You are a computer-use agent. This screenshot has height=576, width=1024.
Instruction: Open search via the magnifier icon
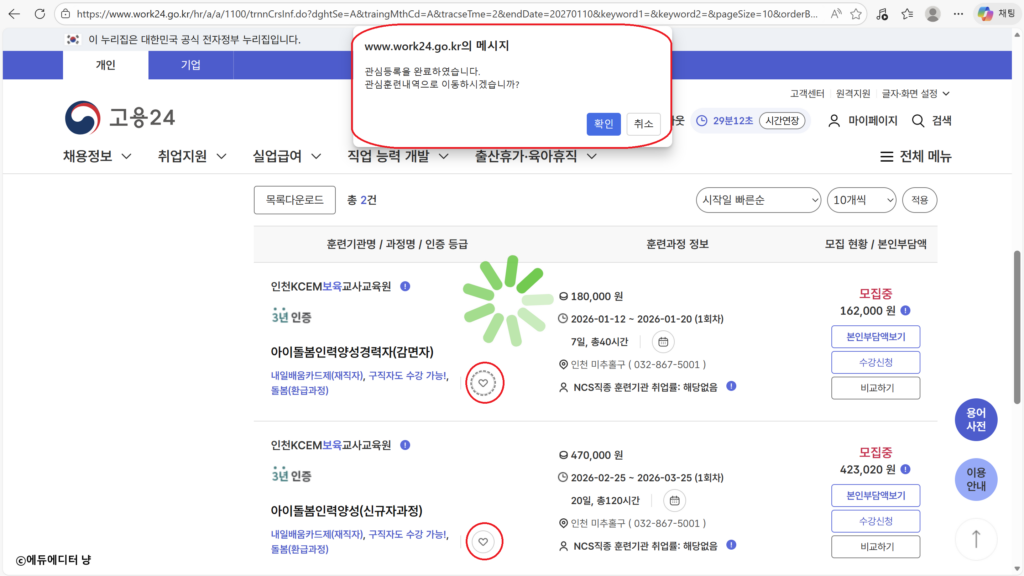pyautogui.click(x=916, y=119)
